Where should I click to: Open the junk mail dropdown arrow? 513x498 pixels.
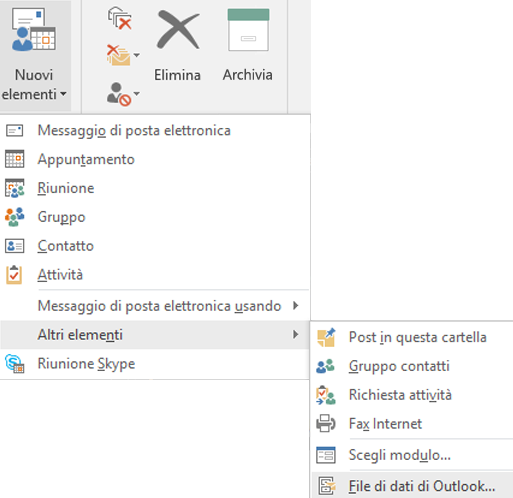pyautogui.click(x=137, y=94)
